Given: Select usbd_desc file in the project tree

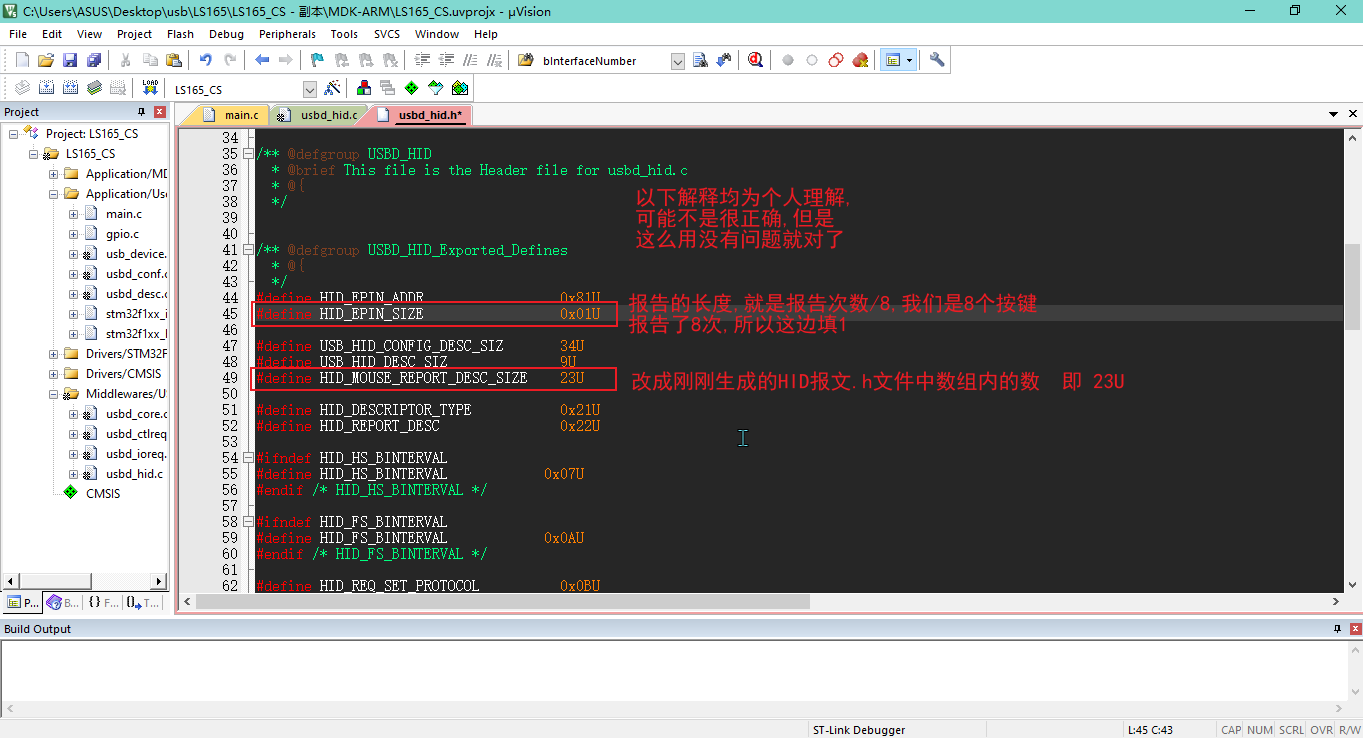Looking at the screenshot, I should [135, 293].
